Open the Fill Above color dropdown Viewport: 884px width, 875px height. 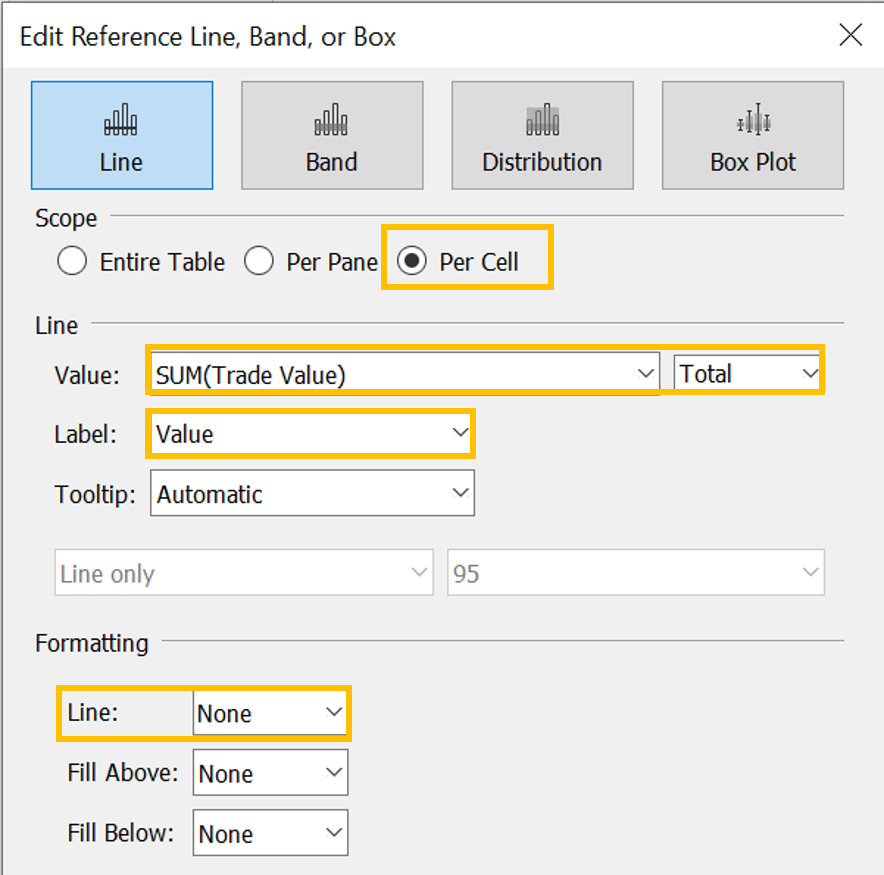tap(269, 774)
